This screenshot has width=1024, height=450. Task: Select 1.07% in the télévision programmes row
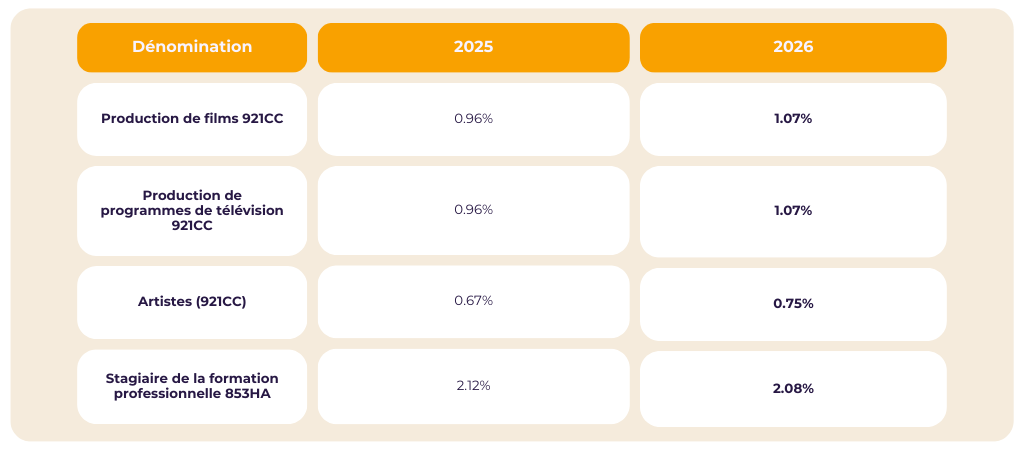(793, 211)
